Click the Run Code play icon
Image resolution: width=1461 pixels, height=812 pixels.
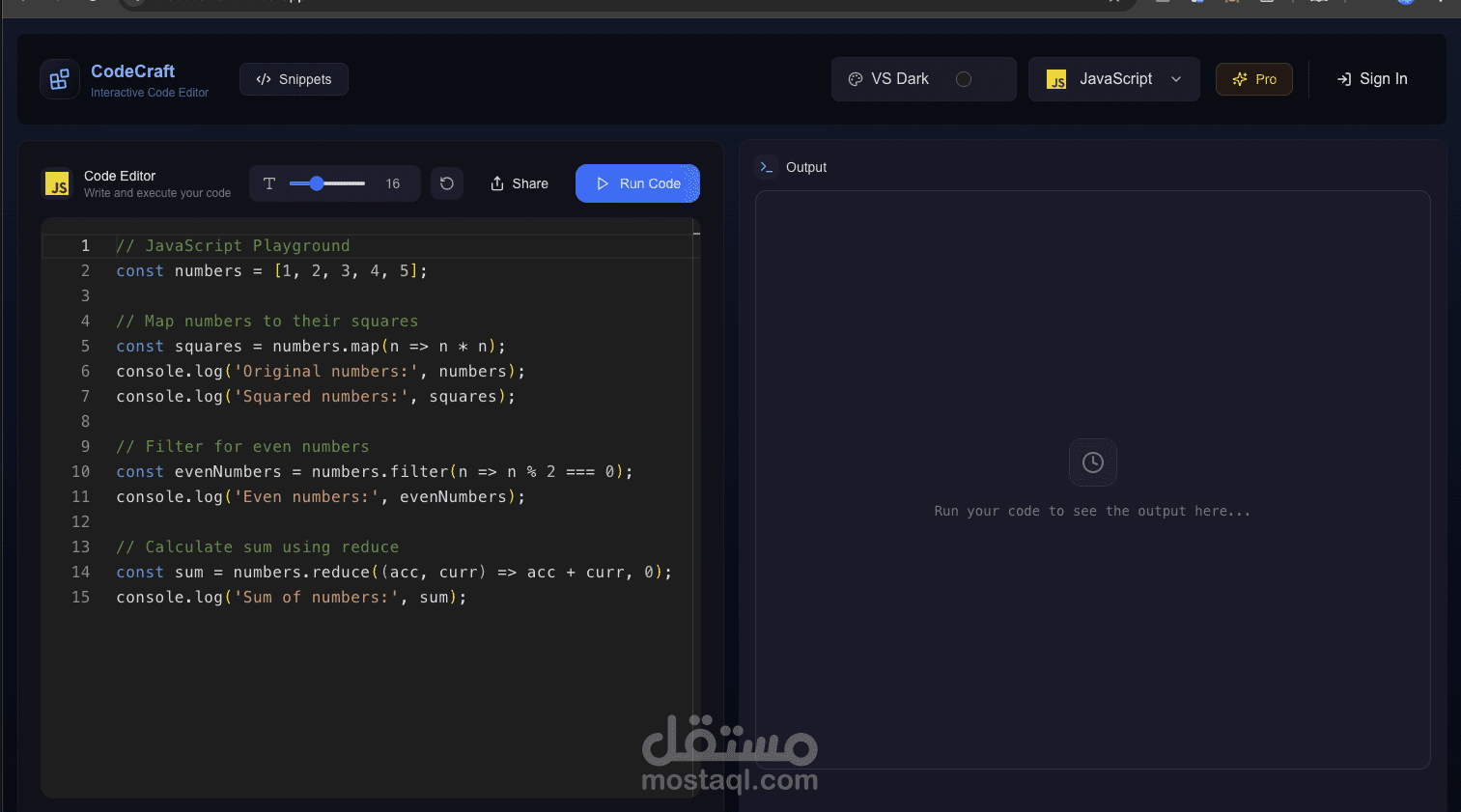coord(603,182)
